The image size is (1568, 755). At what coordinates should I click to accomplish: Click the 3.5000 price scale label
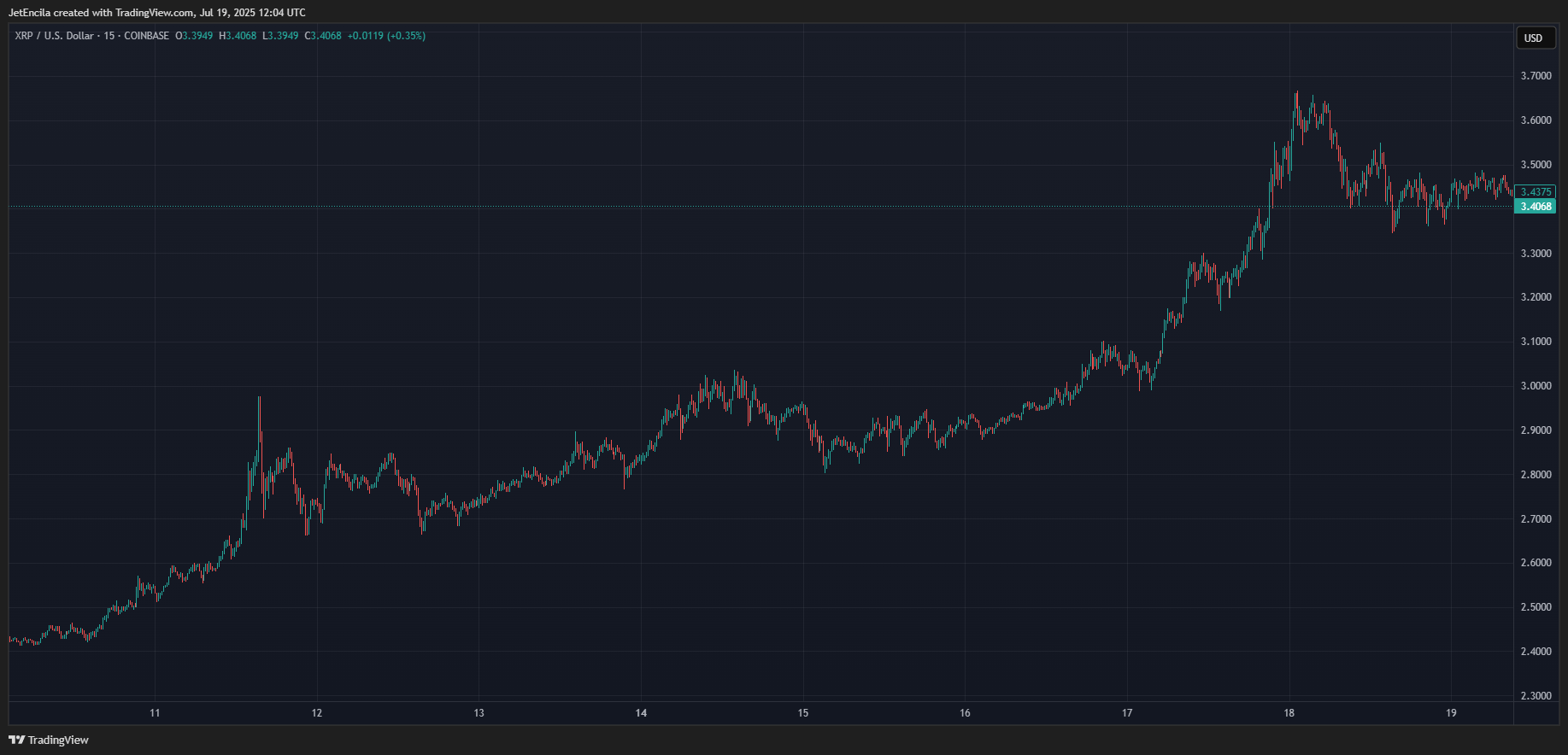1536,165
